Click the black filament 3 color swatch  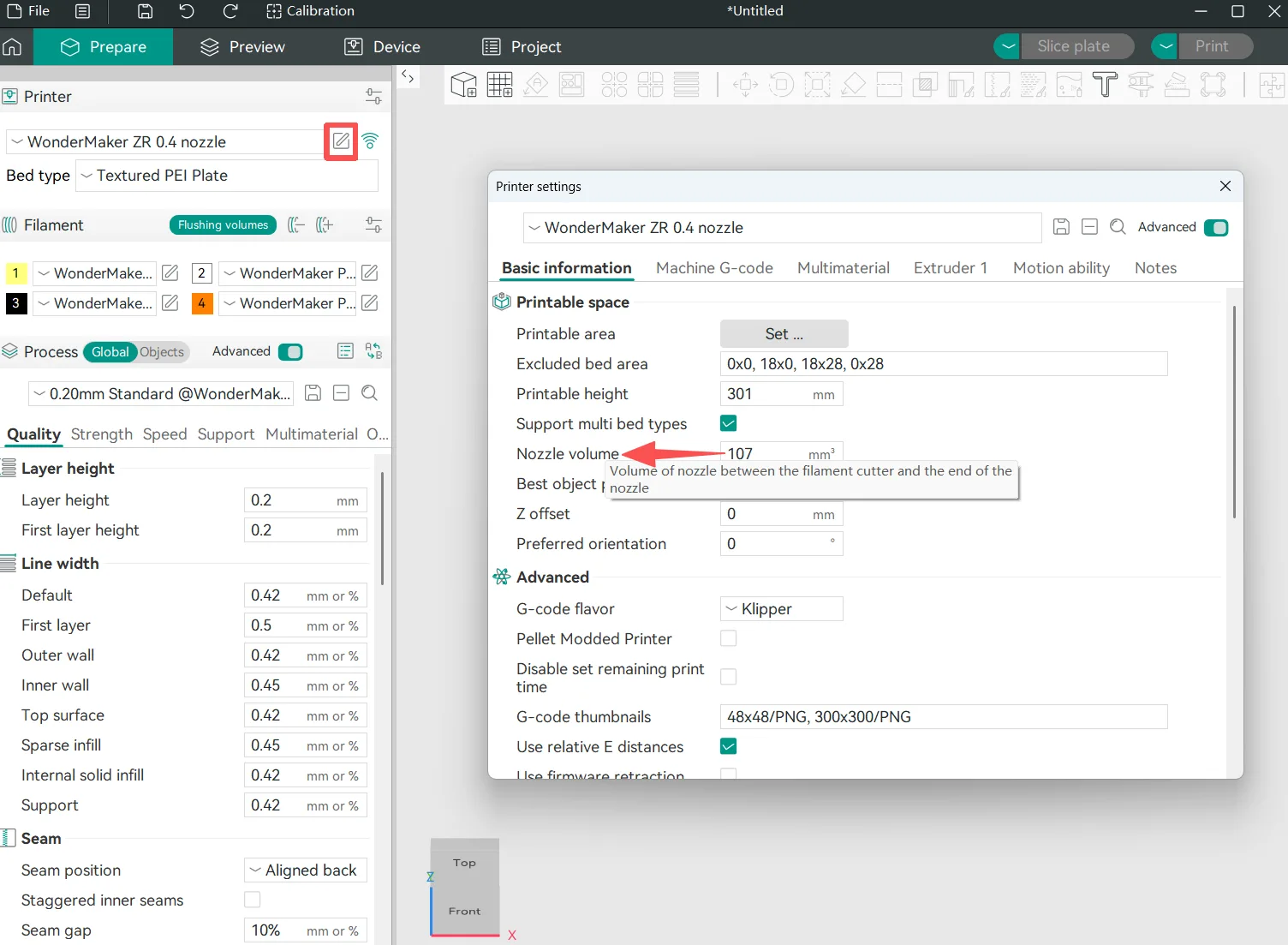pos(15,303)
